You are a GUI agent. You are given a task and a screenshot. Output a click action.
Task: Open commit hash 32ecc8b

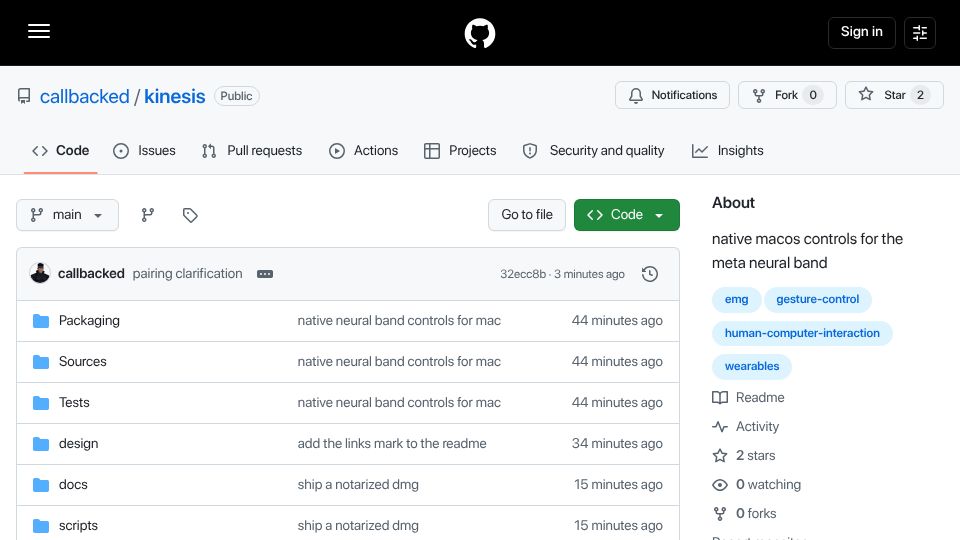pos(523,274)
